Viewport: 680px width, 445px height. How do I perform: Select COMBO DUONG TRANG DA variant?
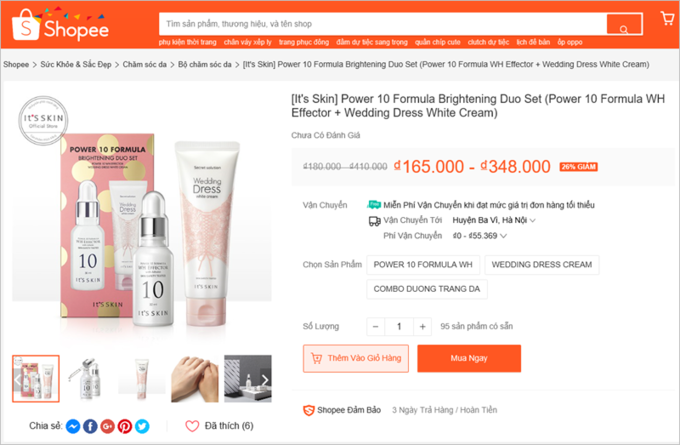(427, 289)
